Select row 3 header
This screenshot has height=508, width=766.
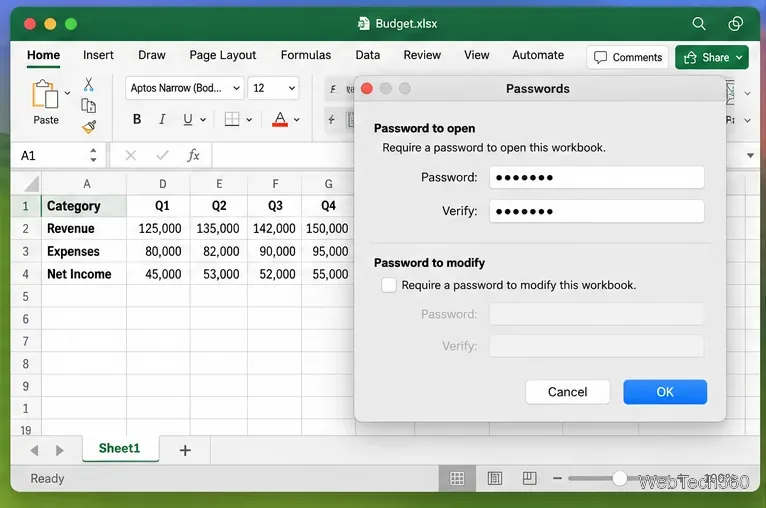[x=26, y=252]
